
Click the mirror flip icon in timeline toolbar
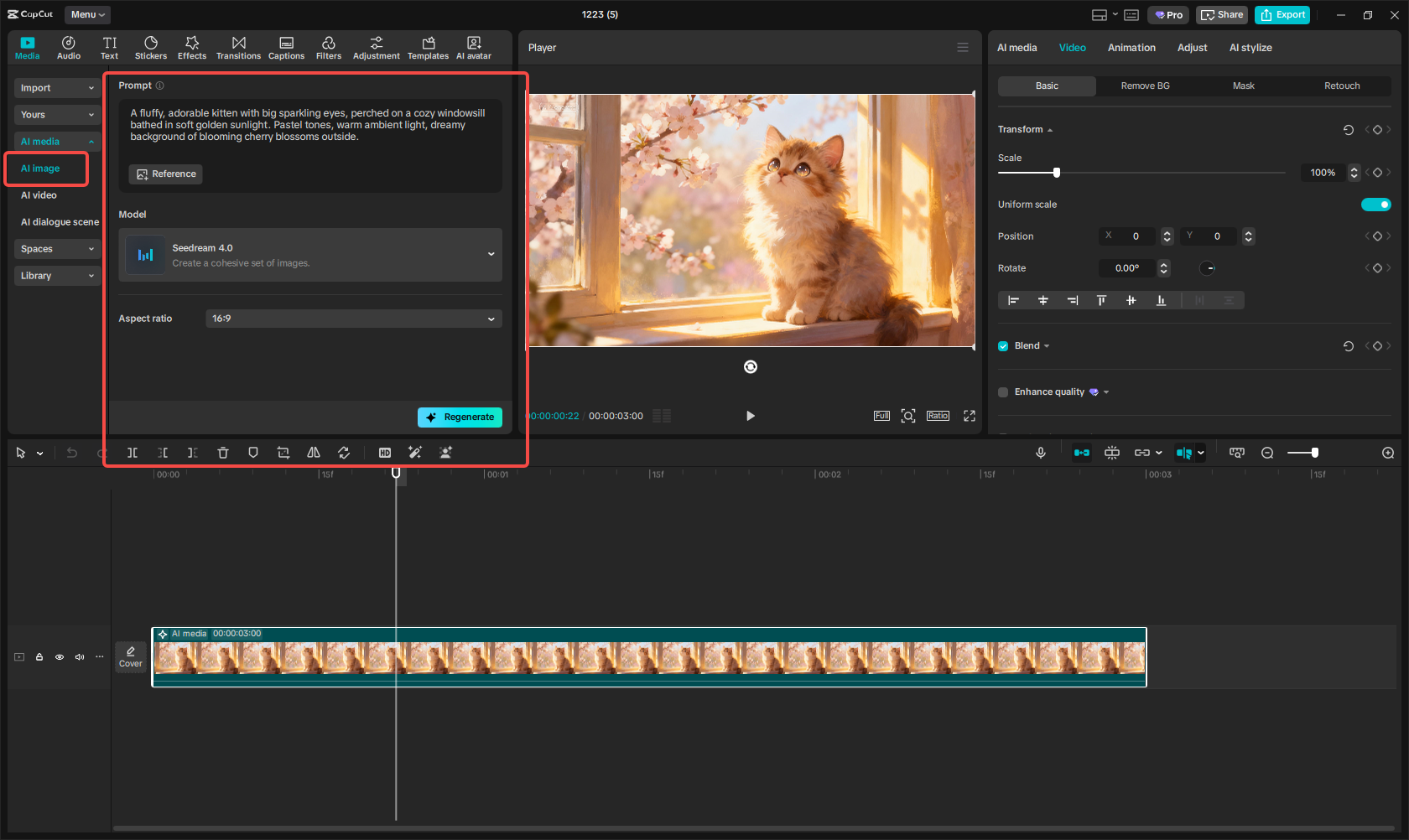(x=314, y=453)
